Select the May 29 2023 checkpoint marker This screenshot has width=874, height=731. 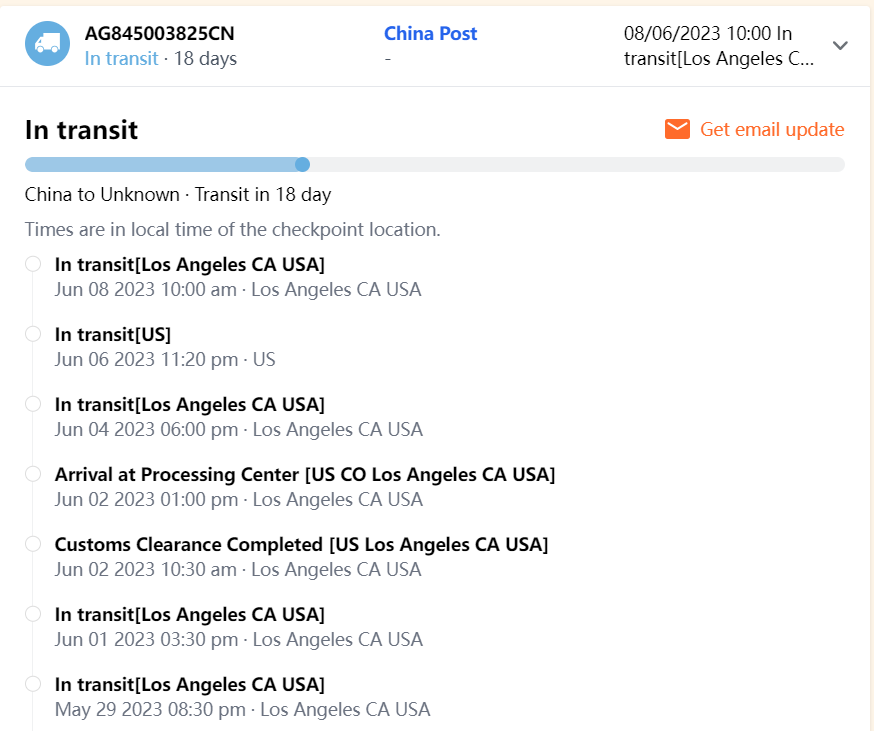pos(33,684)
